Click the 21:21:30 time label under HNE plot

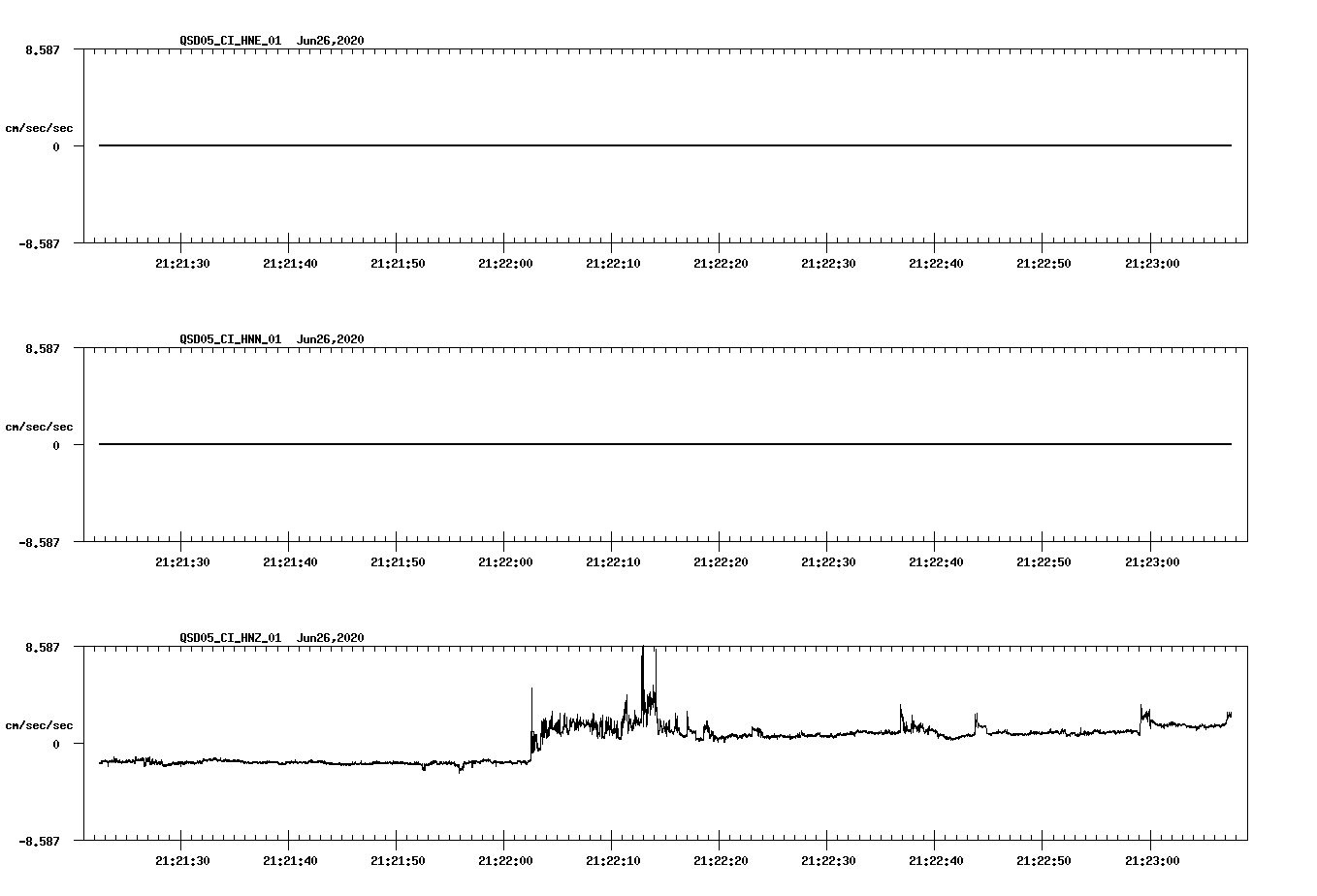pyautogui.click(x=181, y=264)
